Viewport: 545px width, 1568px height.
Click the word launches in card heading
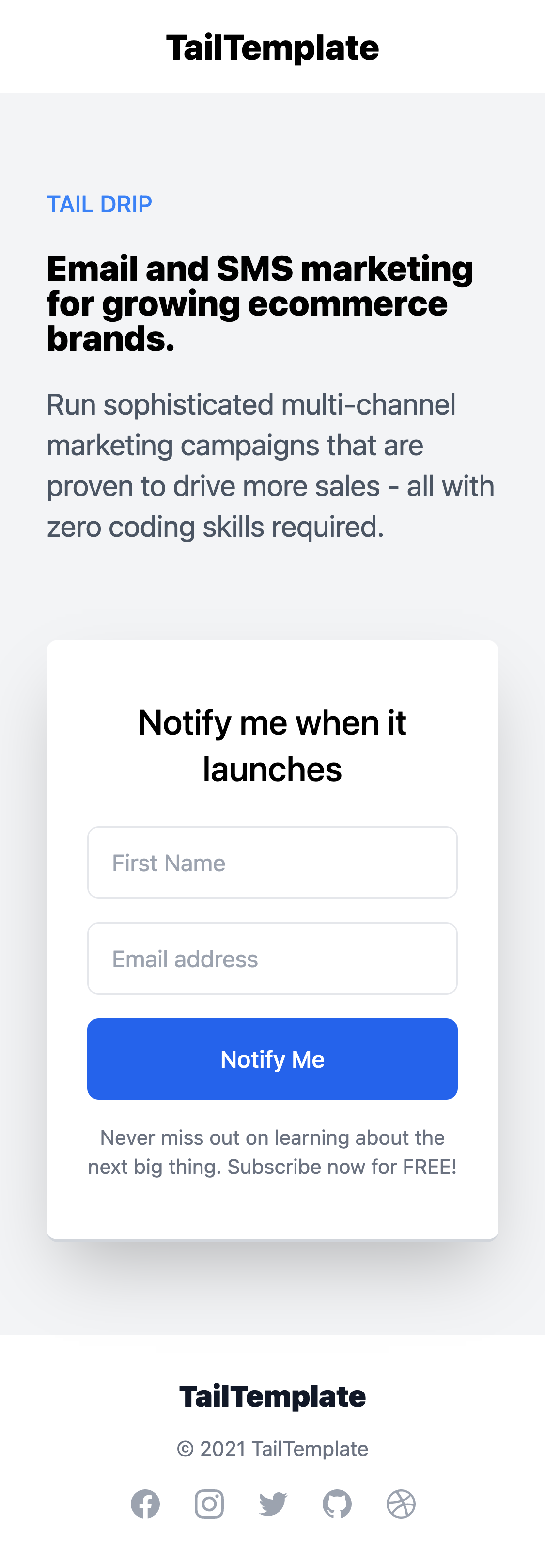pyautogui.click(x=272, y=769)
